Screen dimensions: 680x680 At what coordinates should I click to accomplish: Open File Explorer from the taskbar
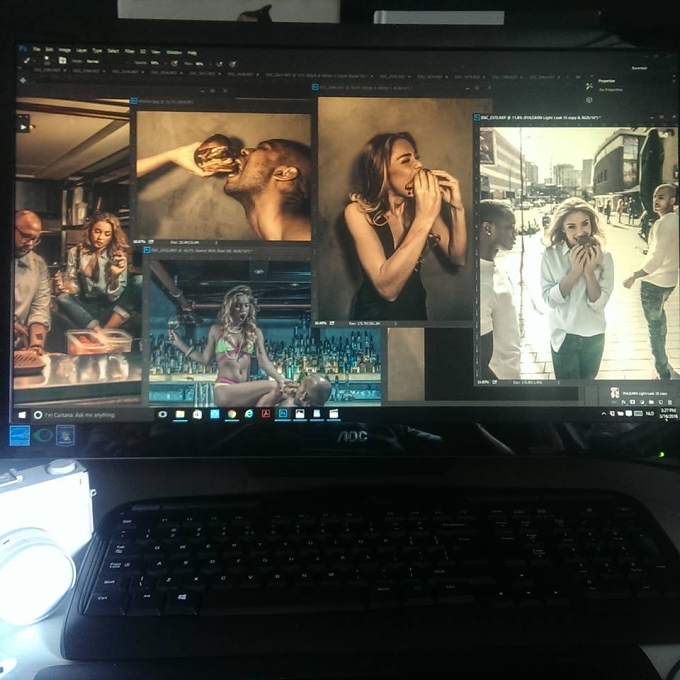[x=180, y=415]
